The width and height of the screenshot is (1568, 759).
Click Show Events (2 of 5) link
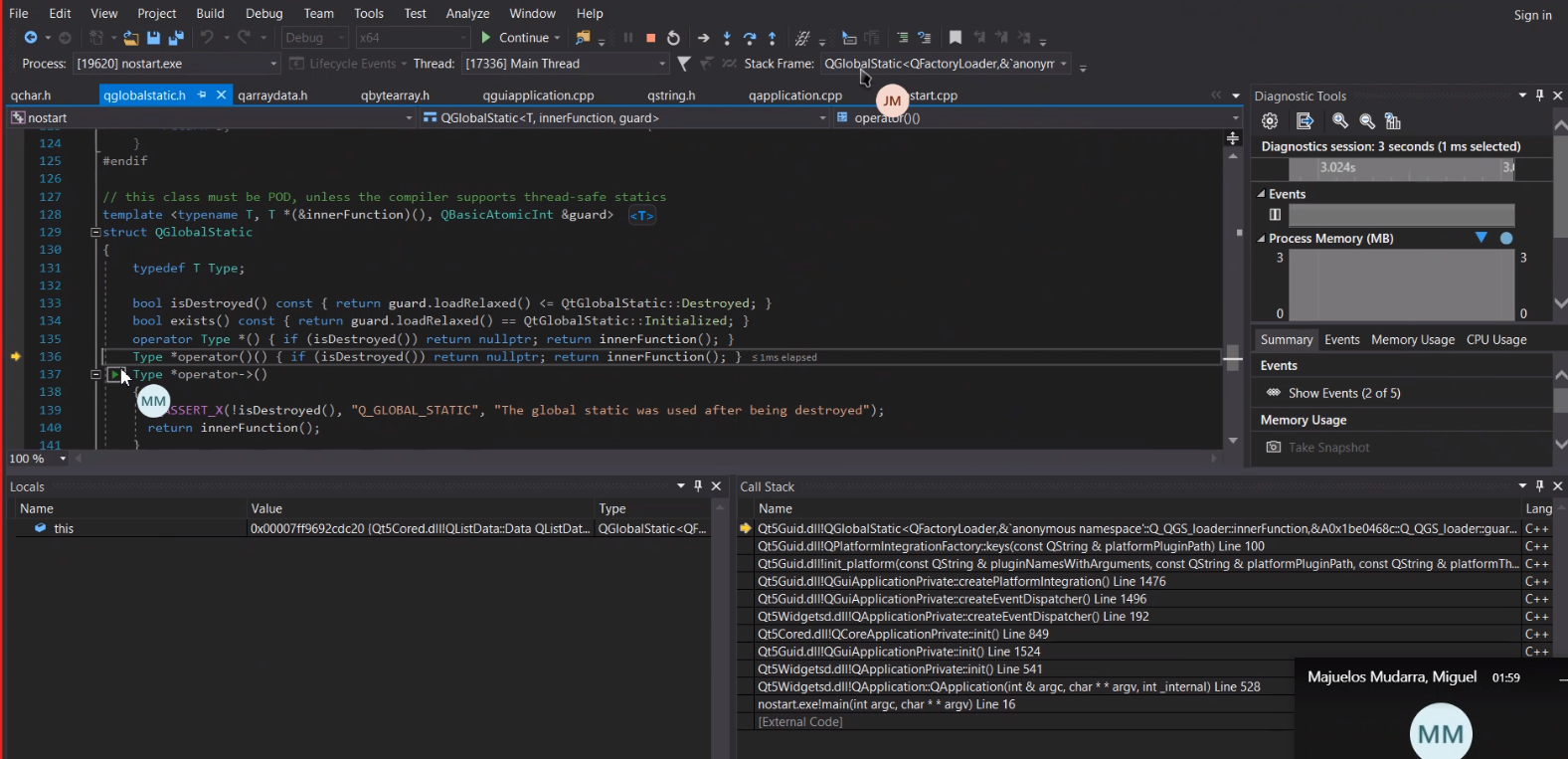(x=1343, y=393)
